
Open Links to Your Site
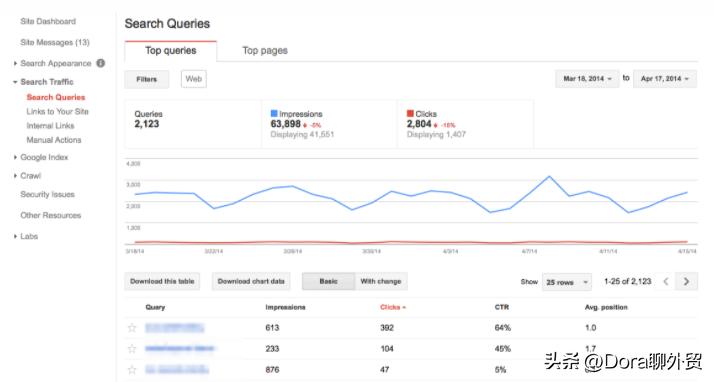pos(57,112)
